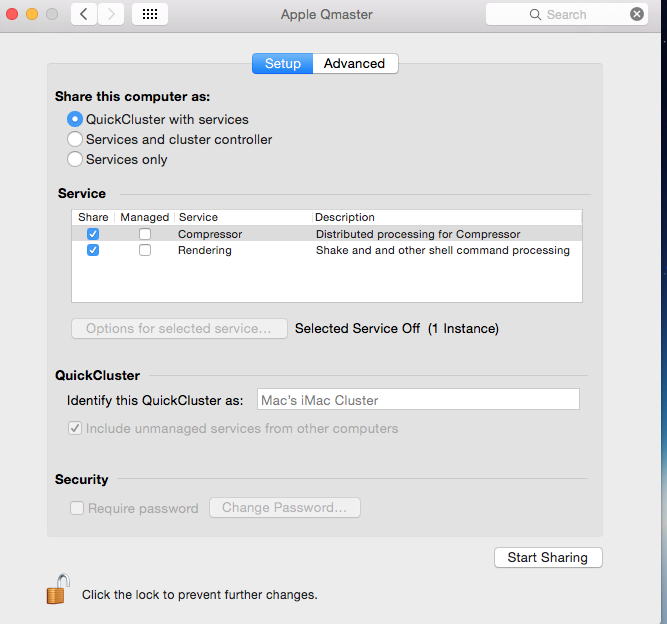Edit the QuickCluster name field
Screen dimensions: 667x624
418,399
